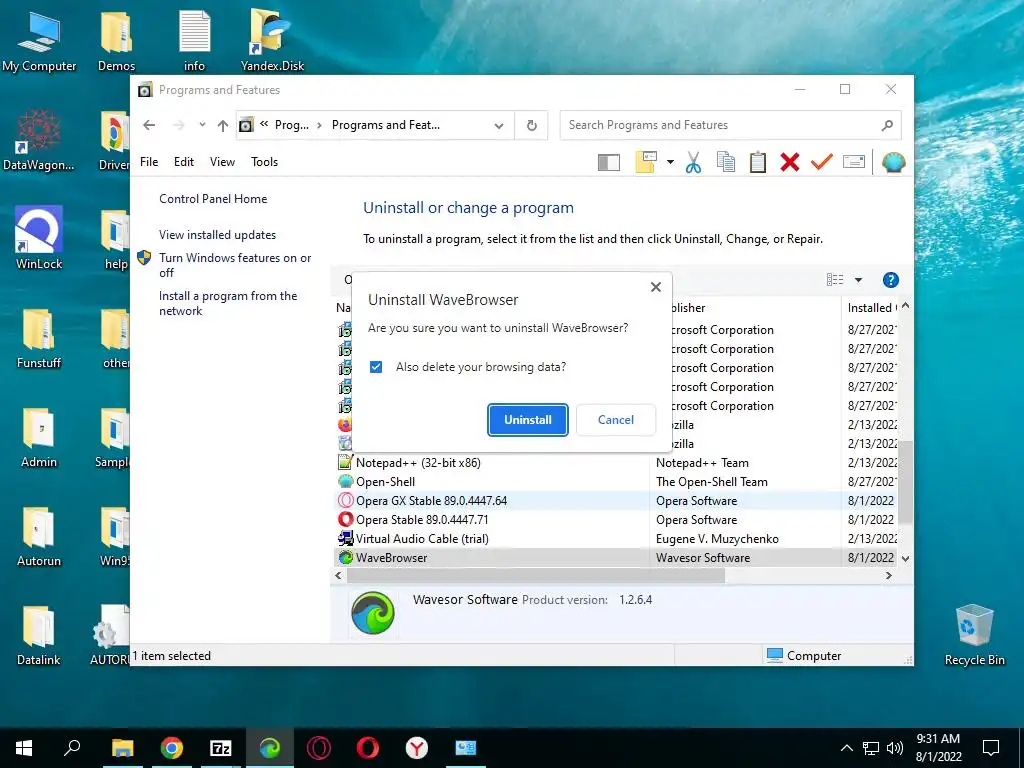Click the red X Delete toolbar icon
The height and width of the screenshot is (768, 1024).
pos(790,162)
